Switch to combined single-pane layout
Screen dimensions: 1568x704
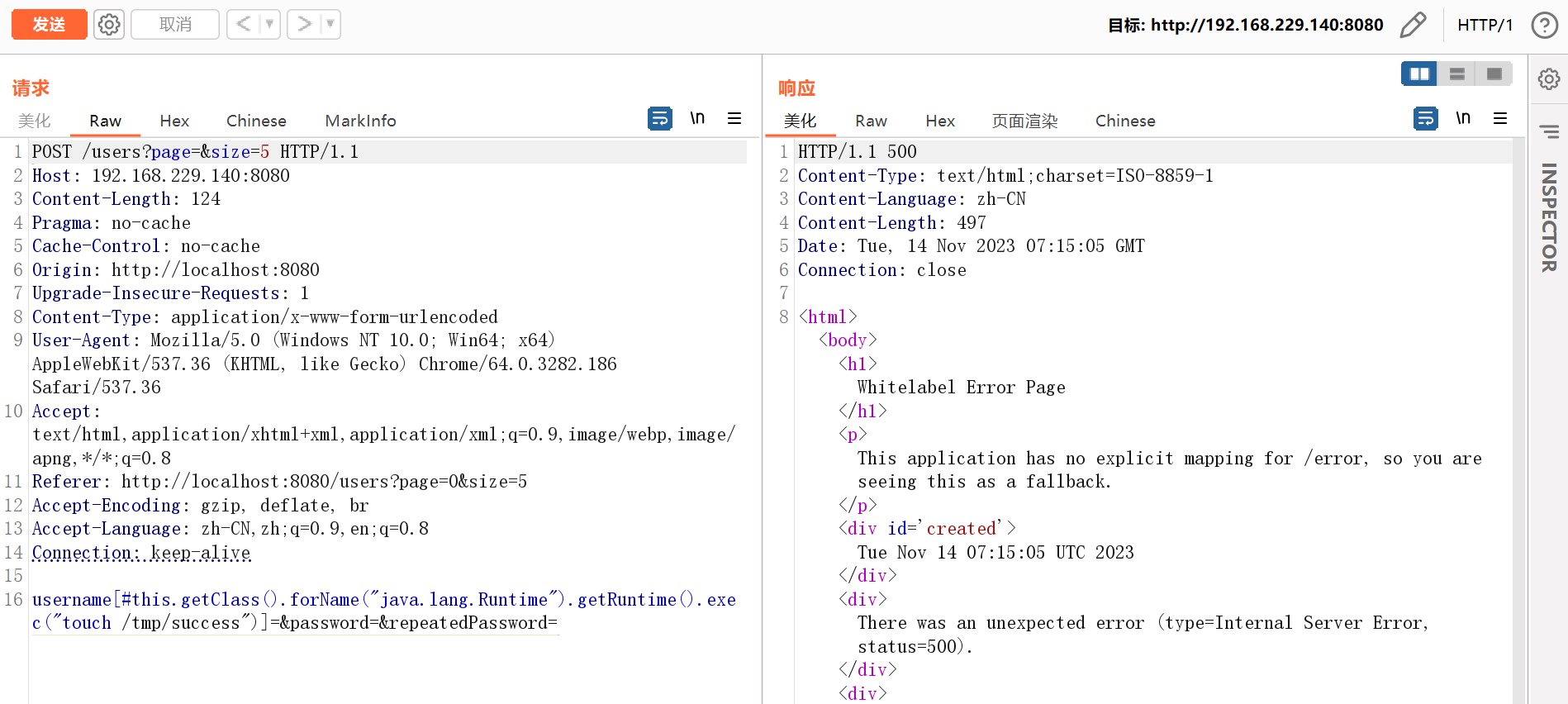coord(1494,74)
